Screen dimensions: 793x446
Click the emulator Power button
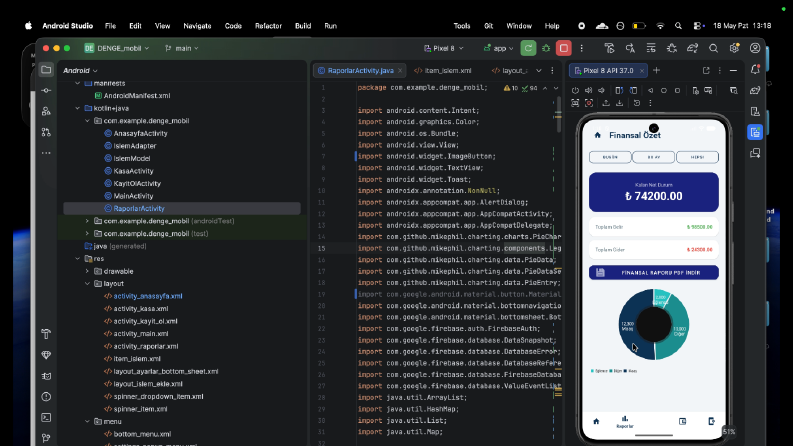(575, 91)
